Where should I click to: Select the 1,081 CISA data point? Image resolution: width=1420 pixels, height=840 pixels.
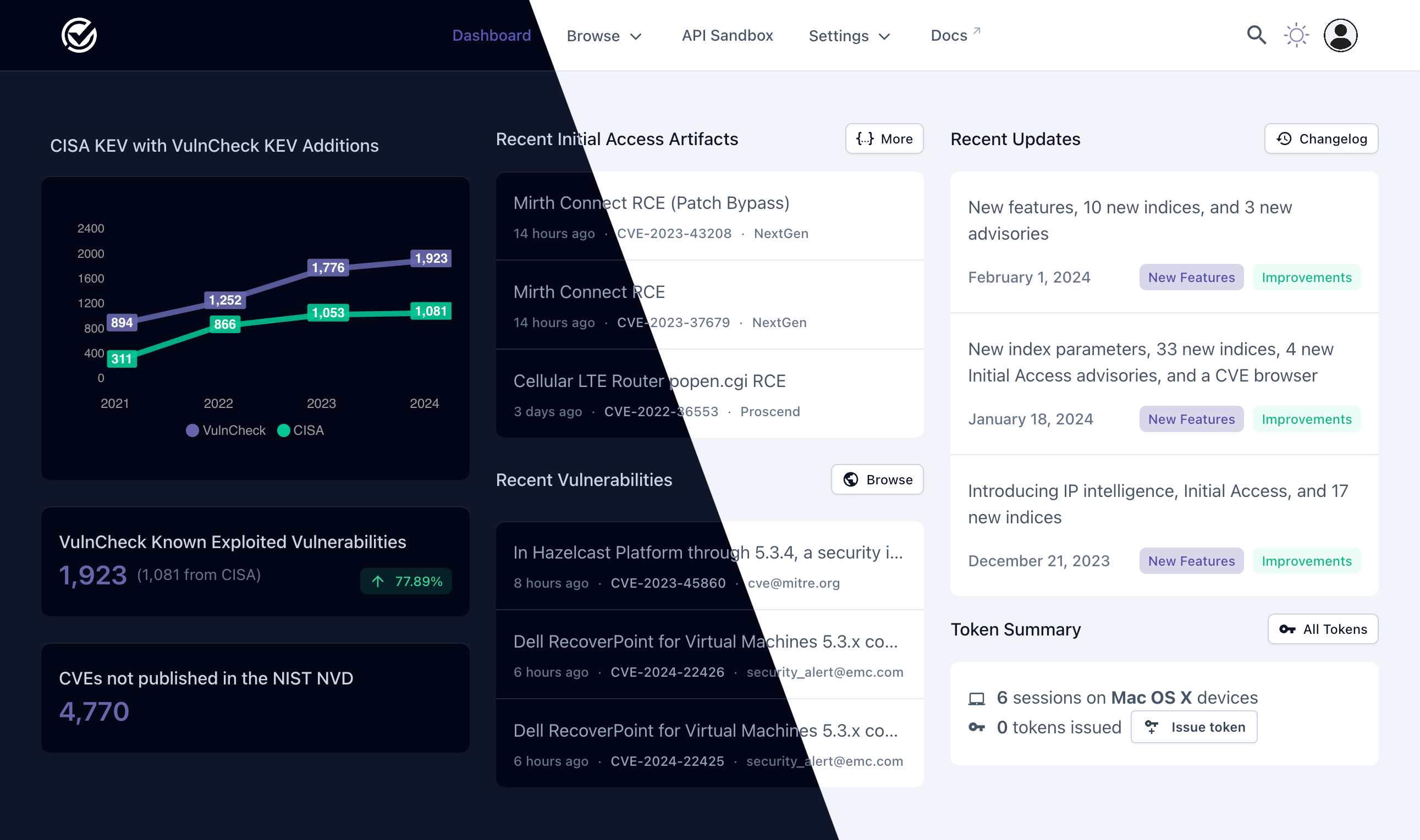[431, 311]
